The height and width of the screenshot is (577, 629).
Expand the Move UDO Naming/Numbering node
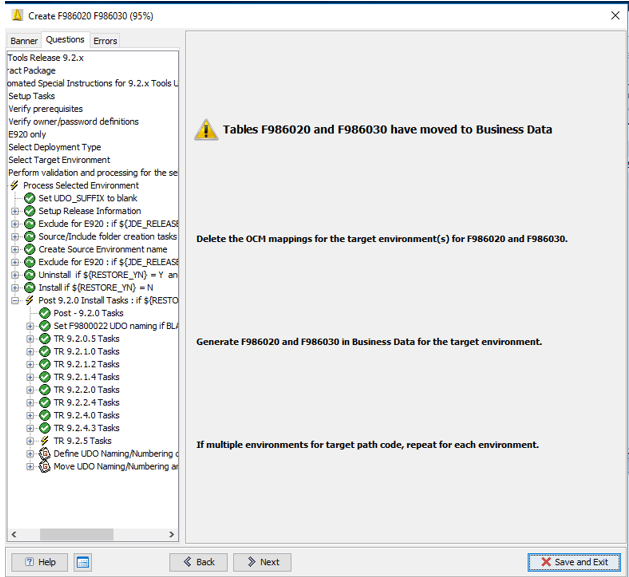tap(30, 467)
